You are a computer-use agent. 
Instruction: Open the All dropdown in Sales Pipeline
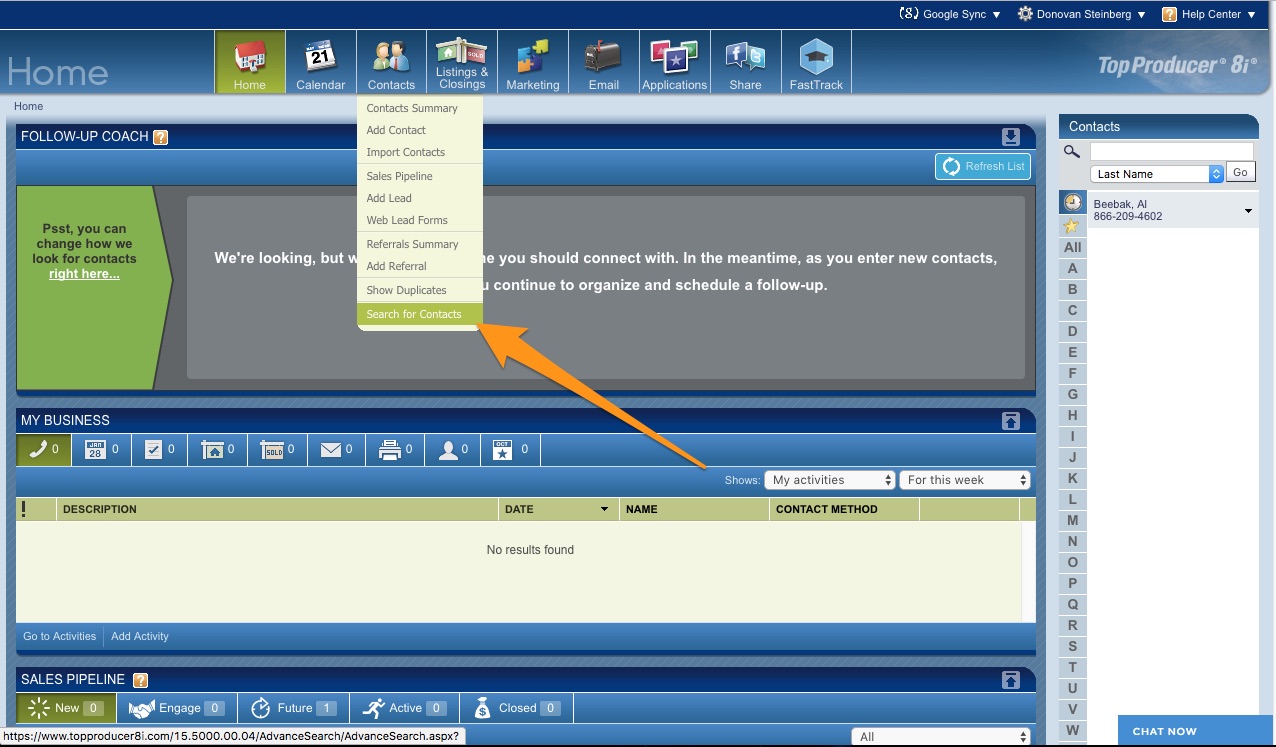941,737
